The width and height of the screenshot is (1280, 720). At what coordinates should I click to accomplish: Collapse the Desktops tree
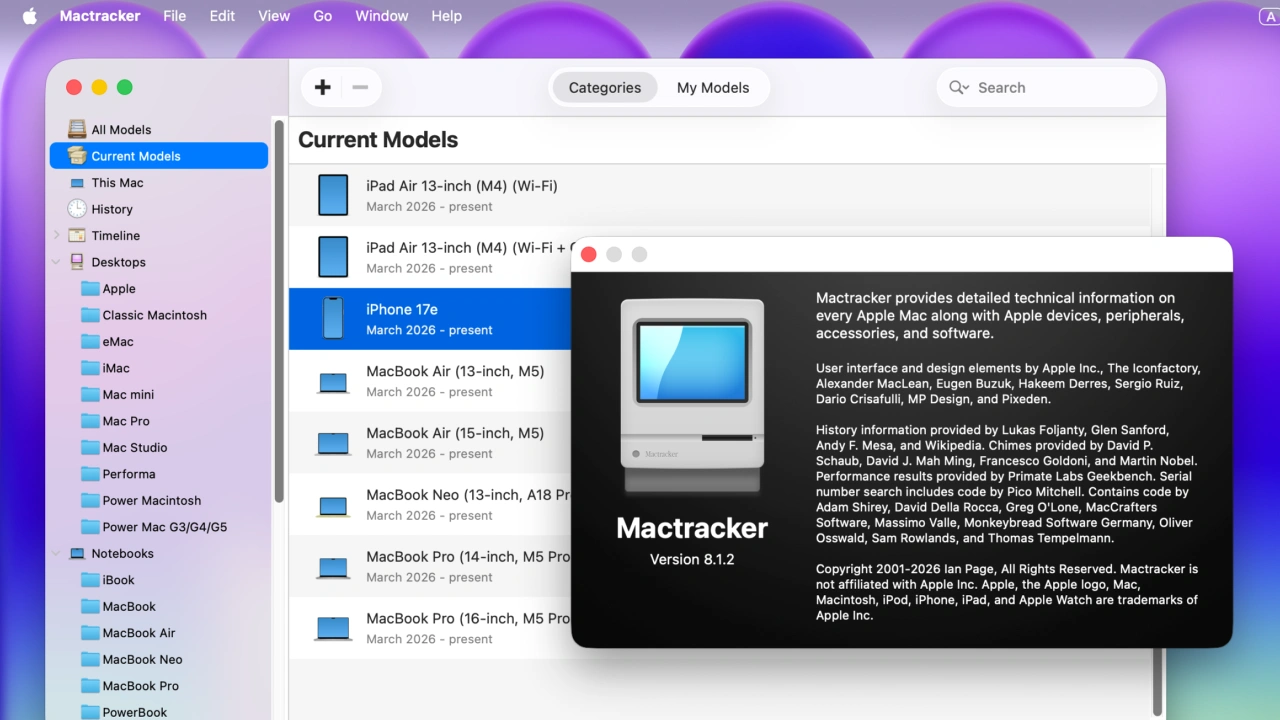[x=58, y=261]
